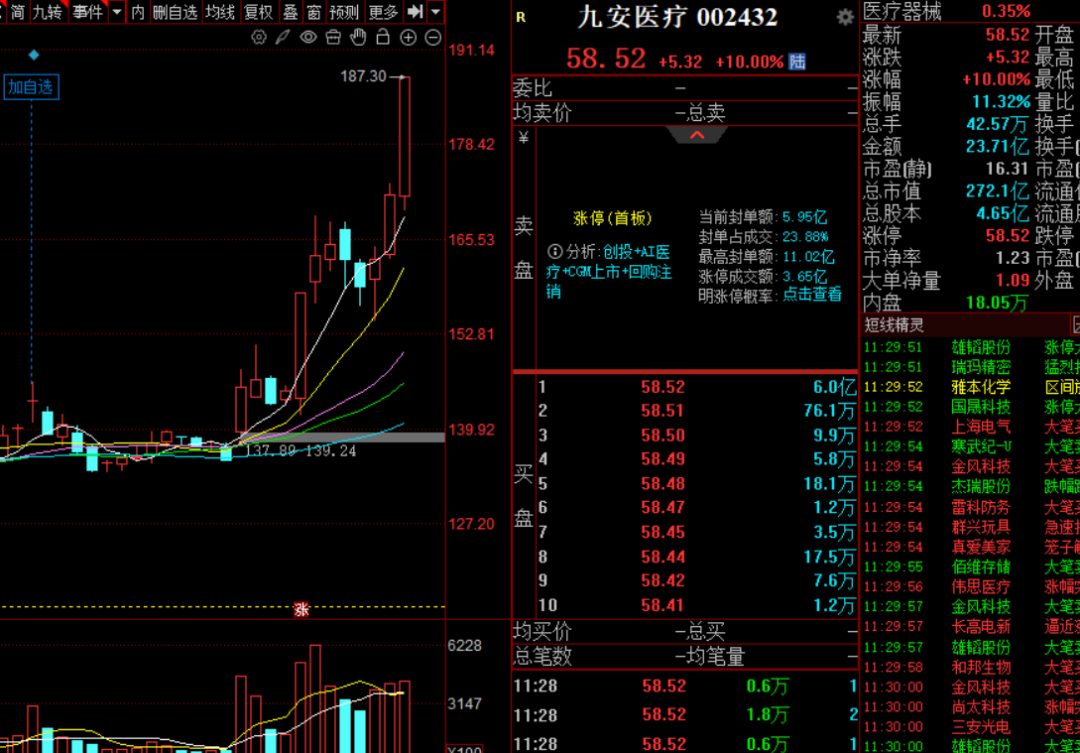Click the 医疗器械 sector label
The height and width of the screenshot is (753, 1080).
pos(902,11)
